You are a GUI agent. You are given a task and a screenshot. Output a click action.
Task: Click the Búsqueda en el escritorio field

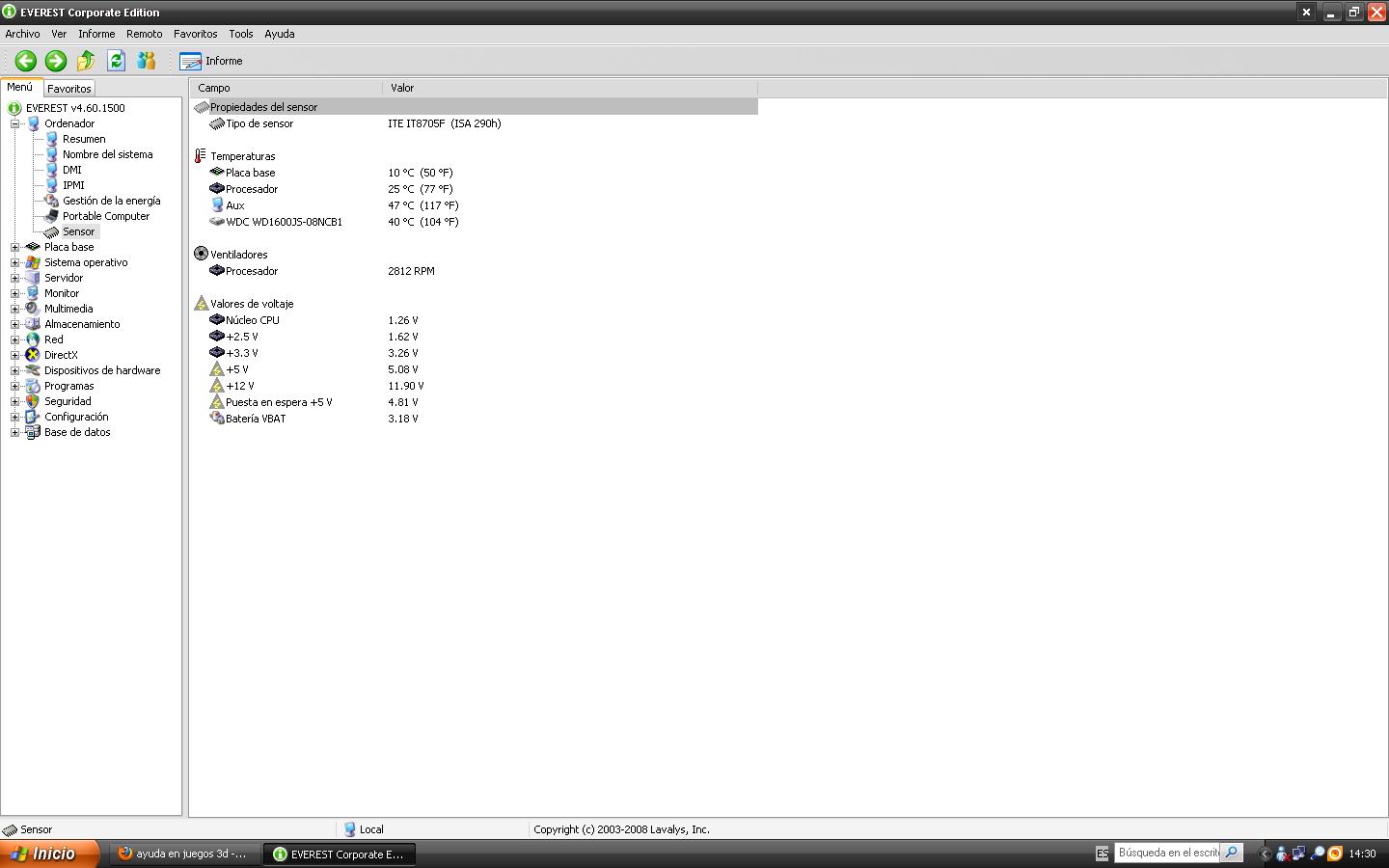coord(1167,853)
